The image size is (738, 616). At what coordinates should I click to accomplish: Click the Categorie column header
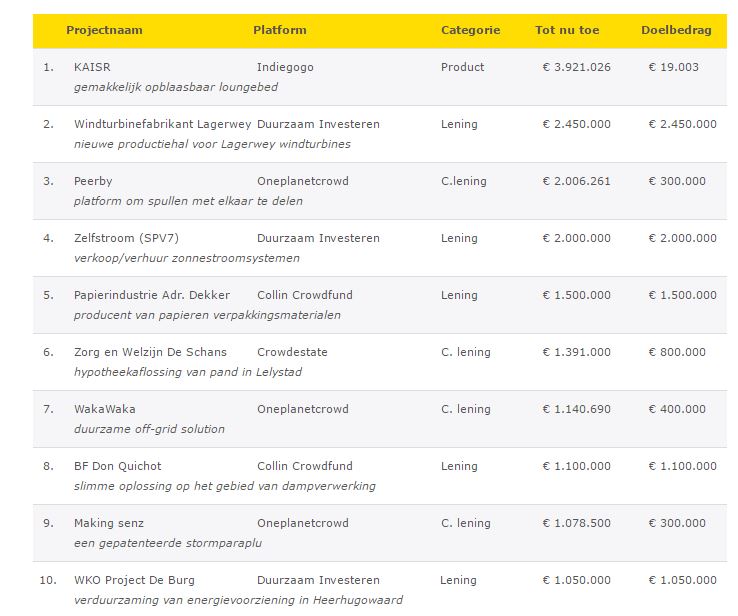470,30
